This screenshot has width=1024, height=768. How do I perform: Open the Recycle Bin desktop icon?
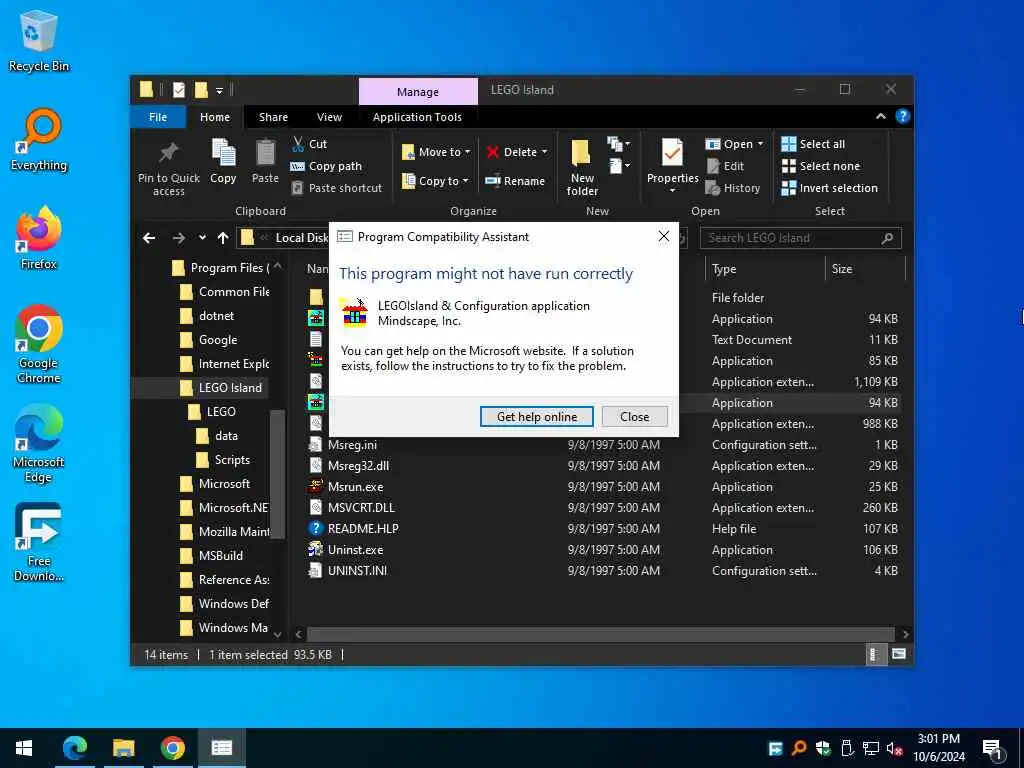(39, 40)
